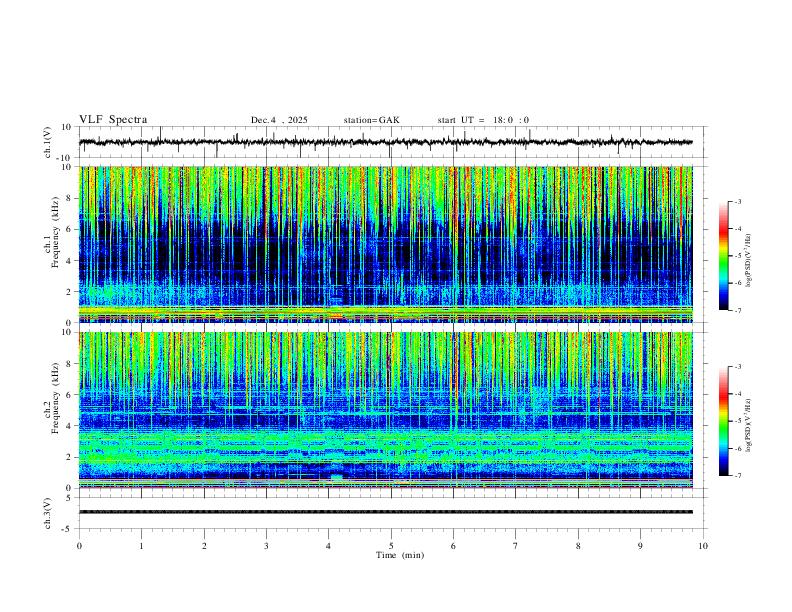The height and width of the screenshot is (612, 792).
Task: Click the "Time (min)" axis title
Action: click(400, 555)
